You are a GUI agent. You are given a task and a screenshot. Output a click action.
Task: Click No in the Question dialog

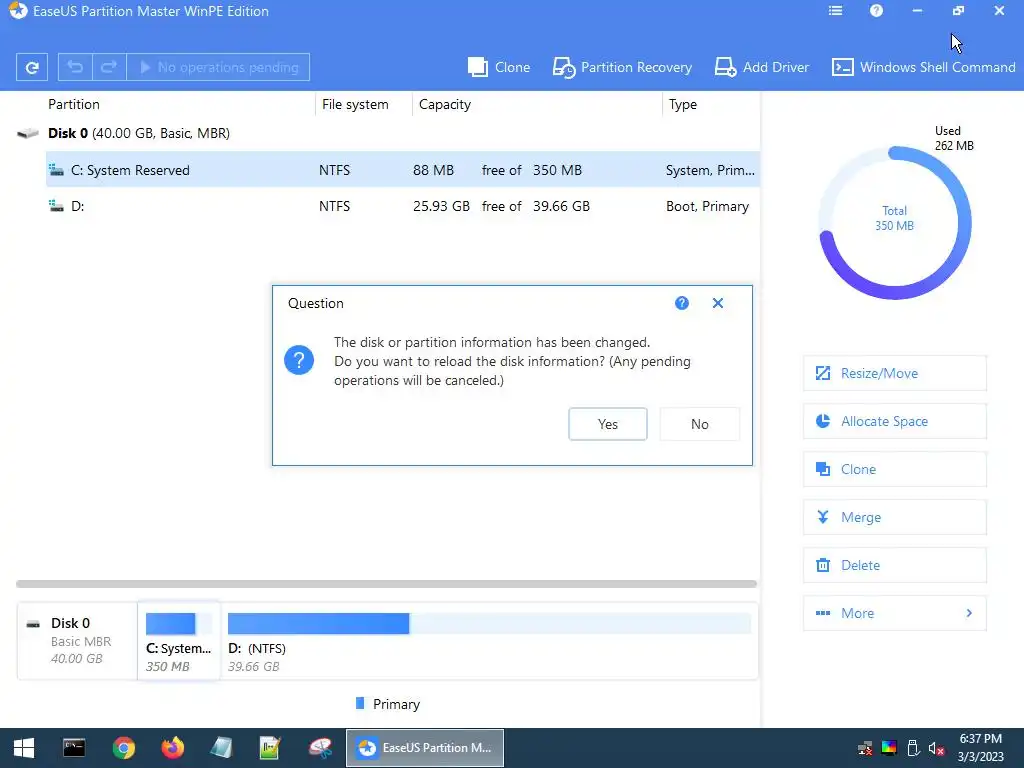point(699,424)
